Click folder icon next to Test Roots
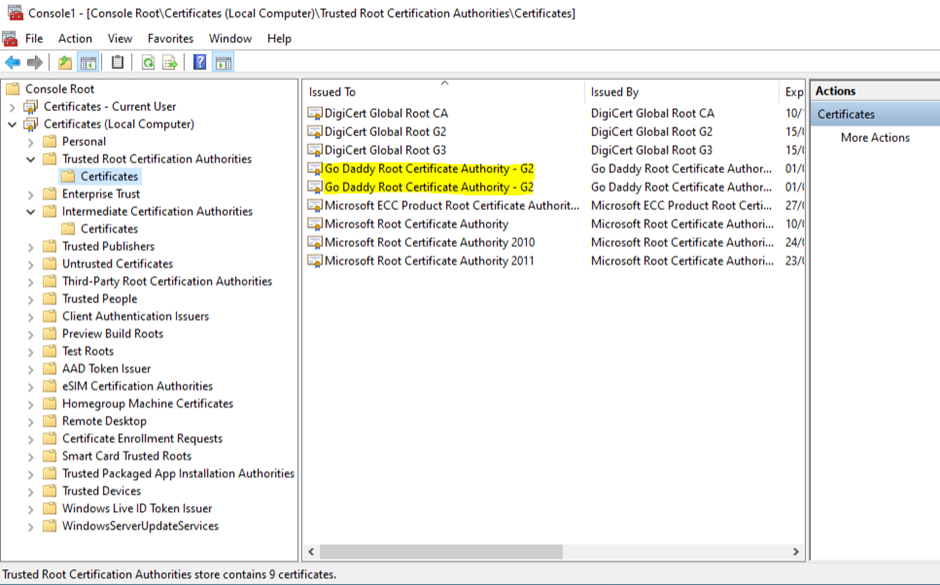940x585 pixels. coord(50,351)
